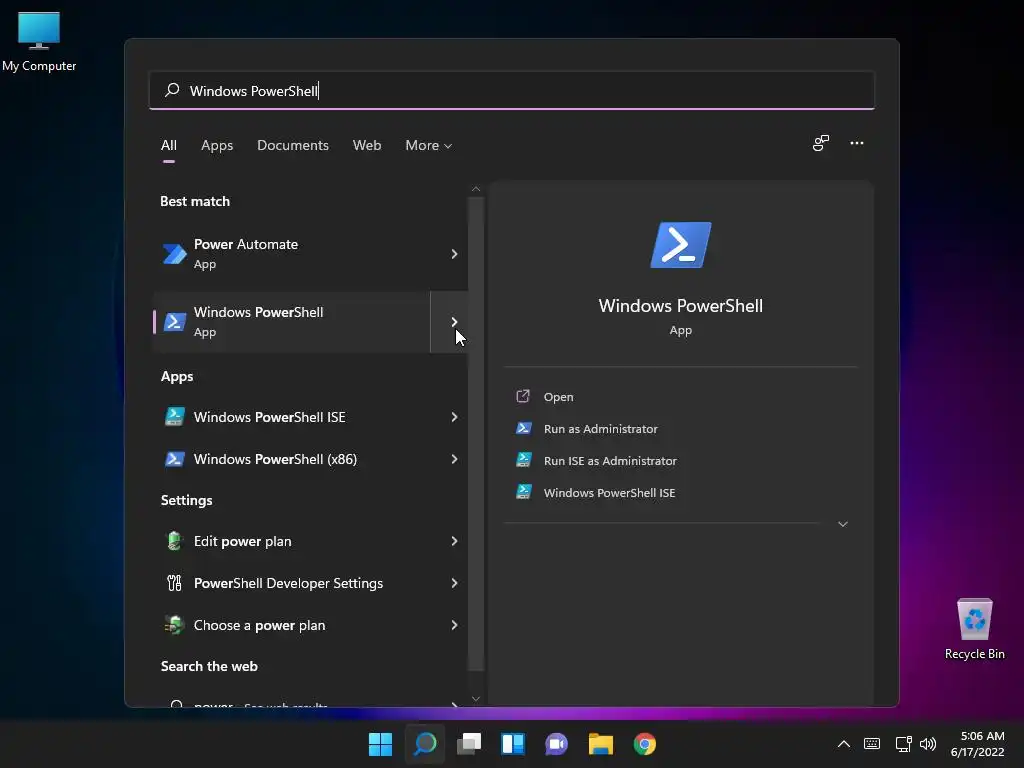This screenshot has height=768, width=1024.
Task: Click the taskbar Search icon
Action: 425,744
